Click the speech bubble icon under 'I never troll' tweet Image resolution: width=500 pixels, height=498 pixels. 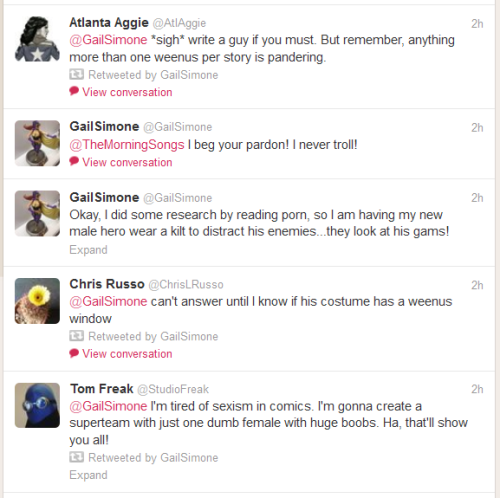[74, 161]
